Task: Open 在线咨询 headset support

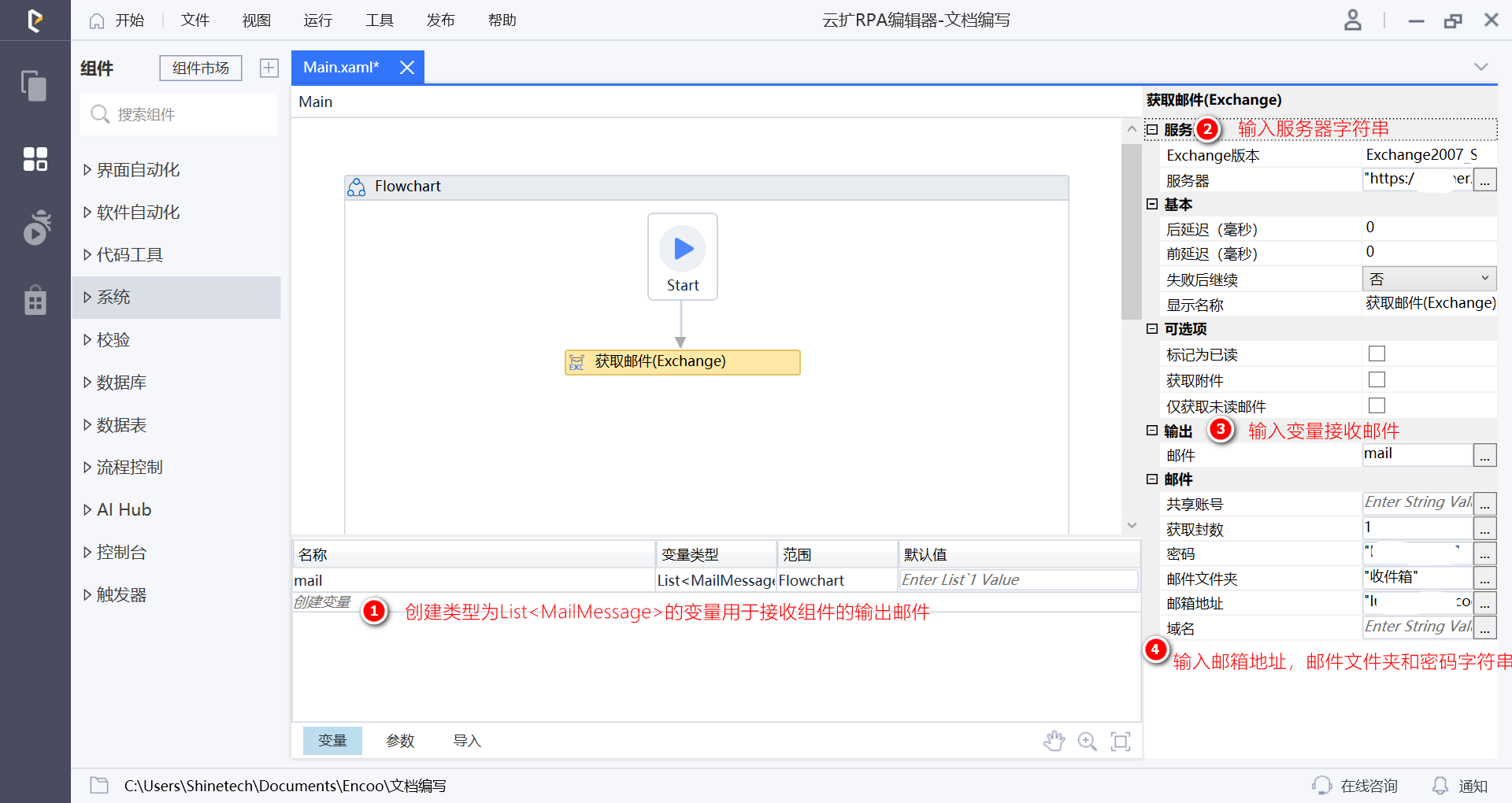Action: click(x=1355, y=786)
